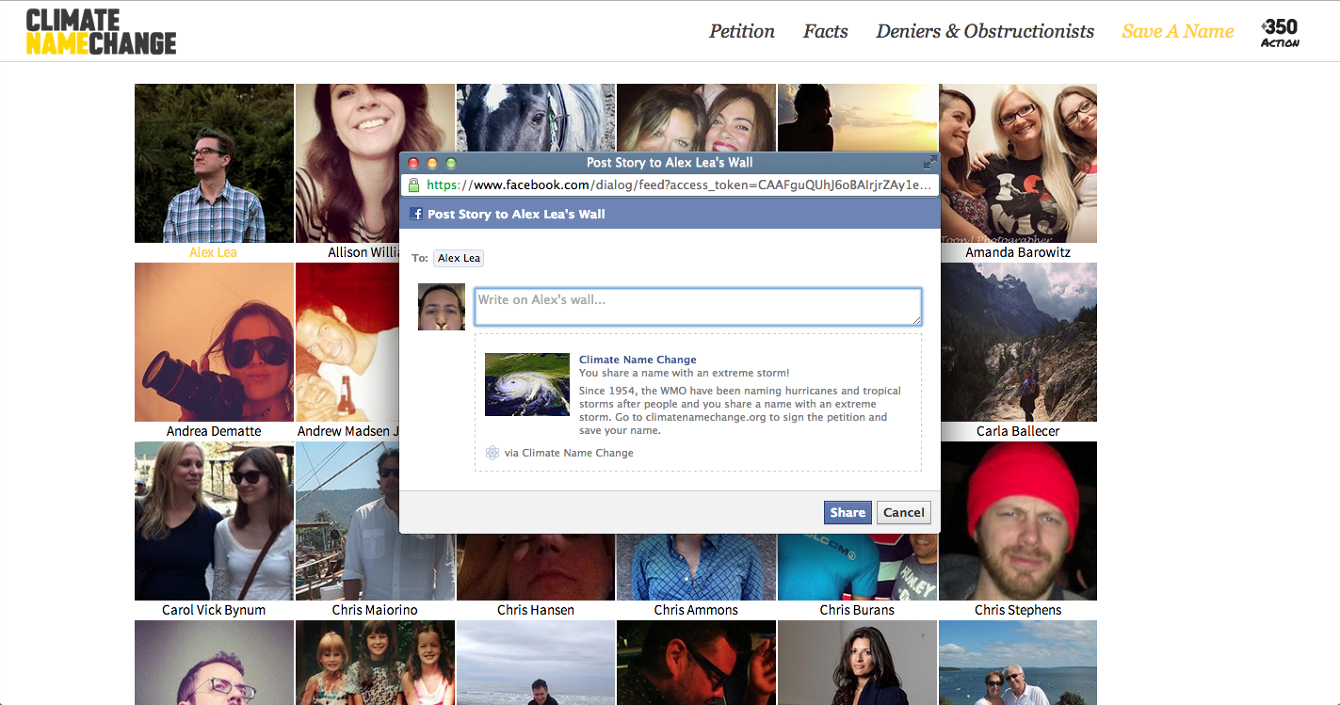Click the Chris Ammons name label

coord(696,610)
